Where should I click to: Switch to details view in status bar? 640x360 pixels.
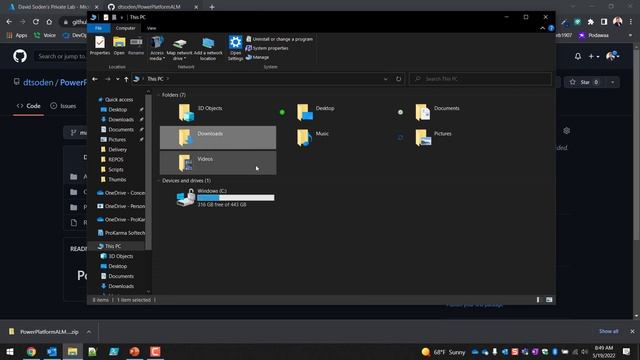(x=538, y=300)
